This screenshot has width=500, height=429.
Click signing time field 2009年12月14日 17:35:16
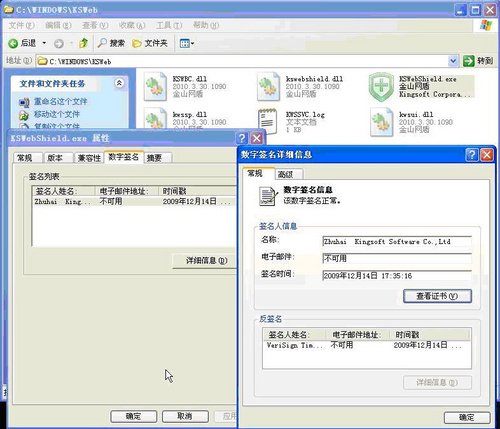(x=397, y=276)
